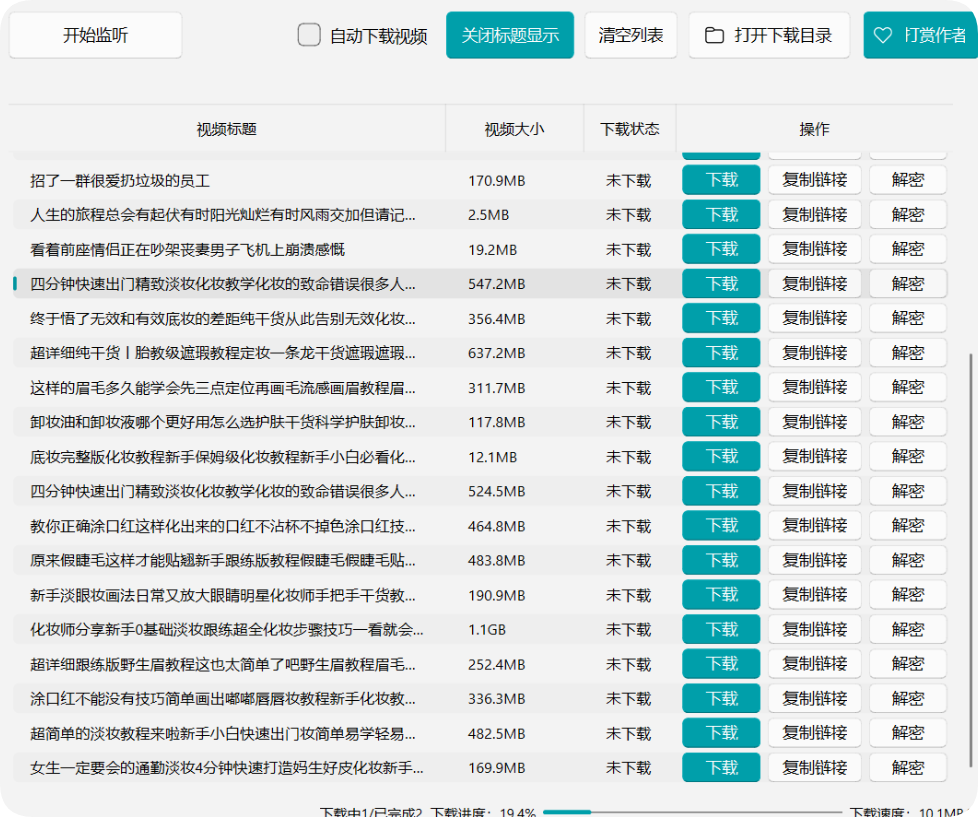
Task: Select row starting 卸妆油和卸妆液
Action: click(x=480, y=422)
